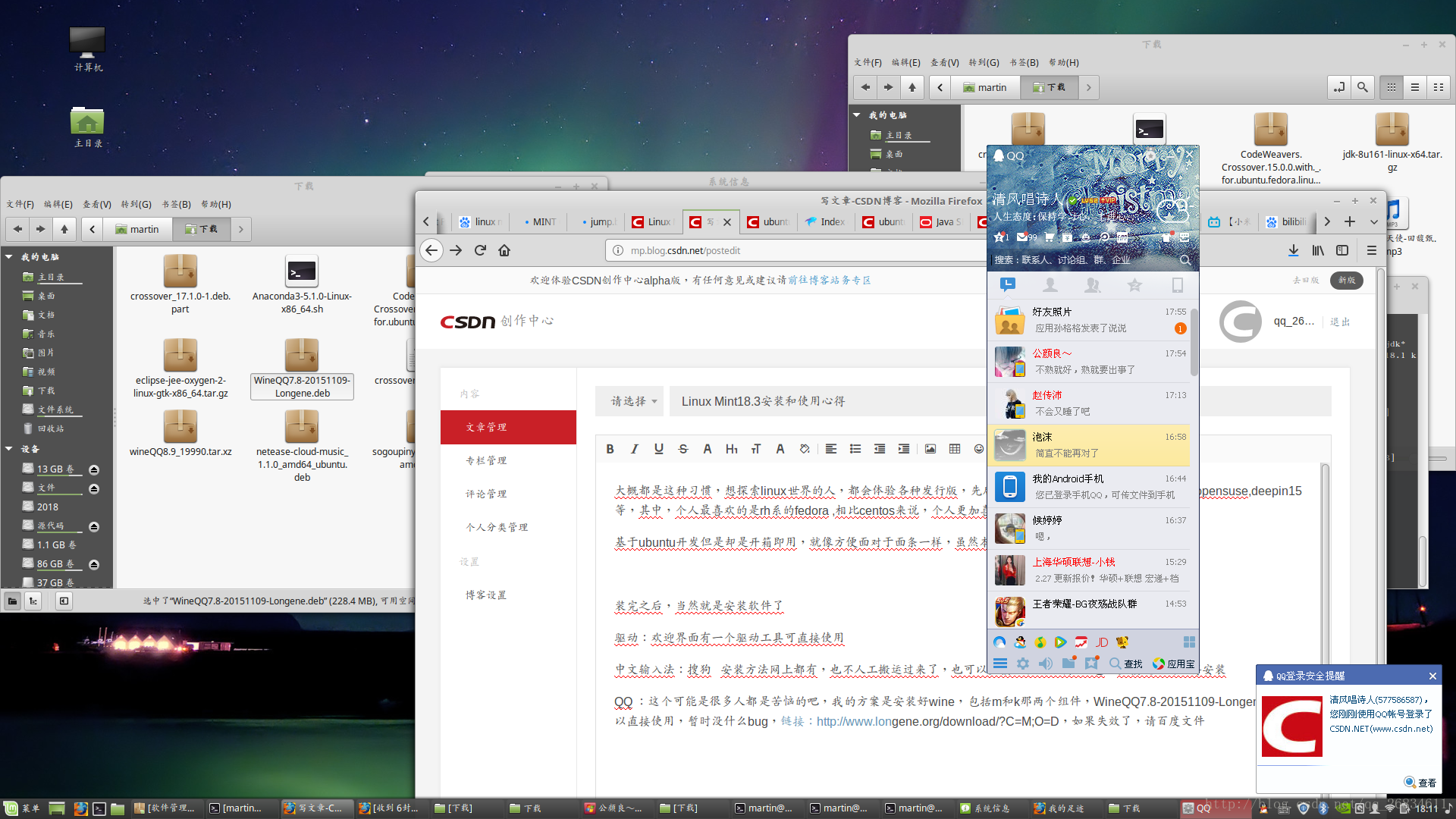This screenshot has width=1456, height=819.
Task: Reload the CSDN page in Firefox
Action: pyautogui.click(x=480, y=250)
